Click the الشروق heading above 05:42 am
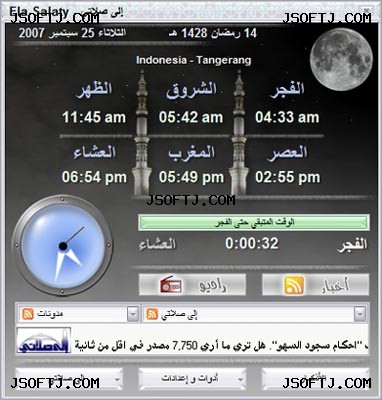 tap(191, 90)
